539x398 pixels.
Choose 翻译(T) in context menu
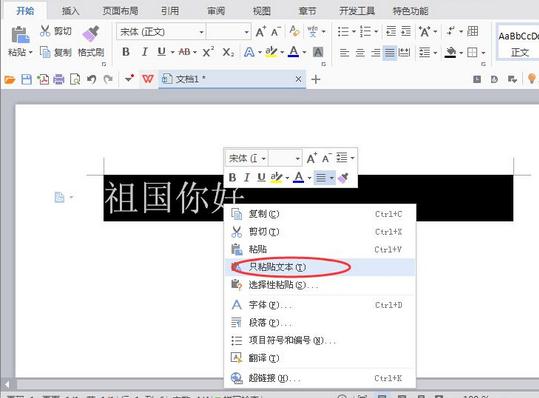pyautogui.click(x=320, y=358)
